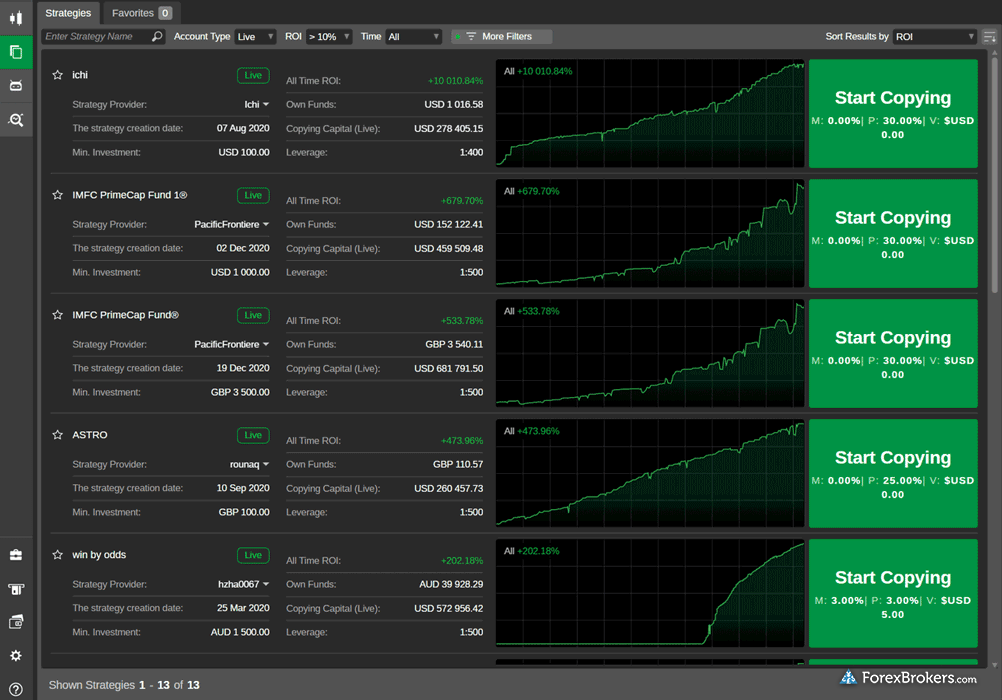Click the sort order icon beside ROI sort
This screenshot has height=700, width=1002.
coord(989,37)
